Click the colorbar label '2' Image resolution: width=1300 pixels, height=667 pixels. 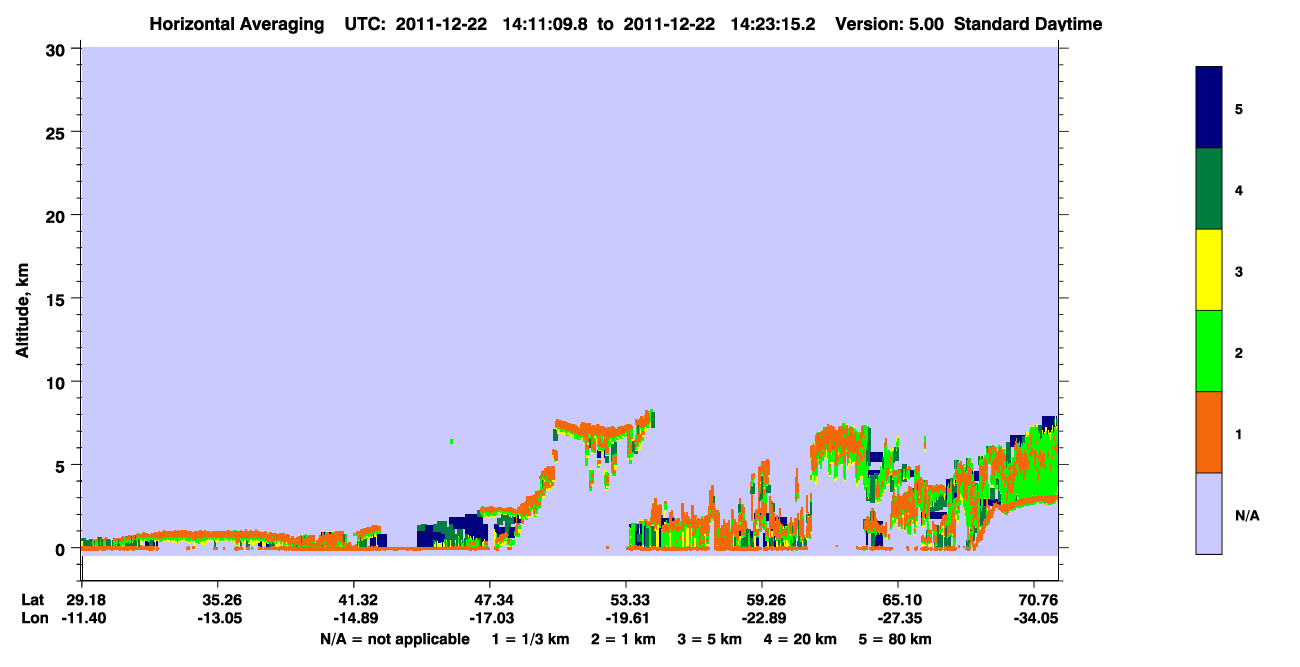pos(1239,353)
